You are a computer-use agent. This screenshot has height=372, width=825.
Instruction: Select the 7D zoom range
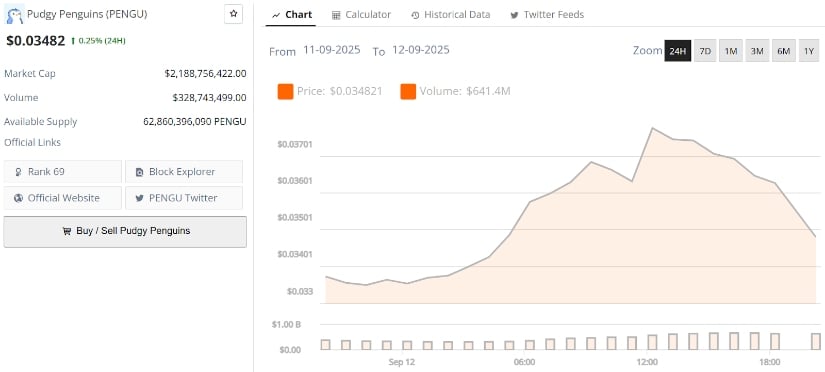coord(705,51)
